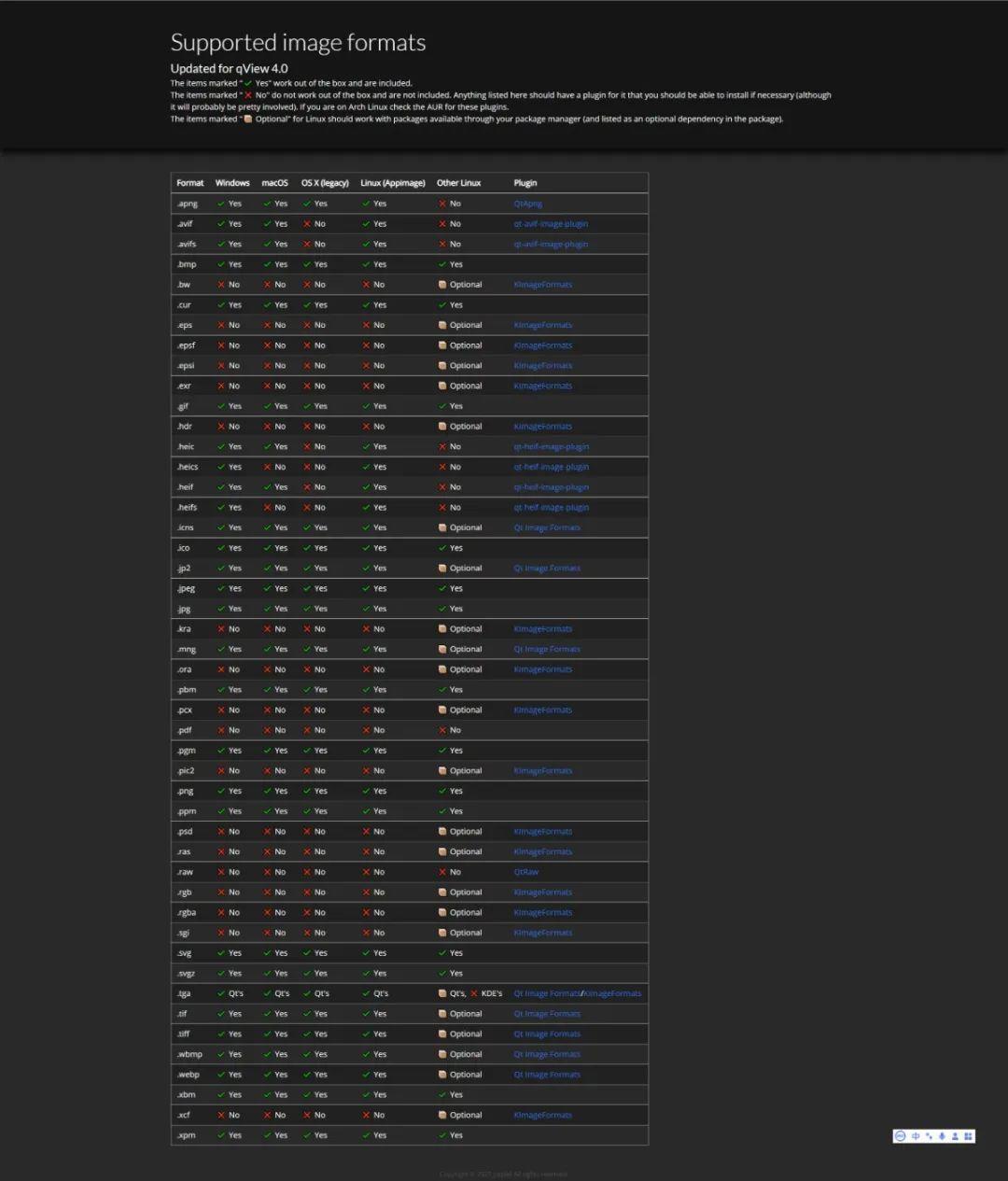Open Qt Image Formats link in .webp row

546,1075
